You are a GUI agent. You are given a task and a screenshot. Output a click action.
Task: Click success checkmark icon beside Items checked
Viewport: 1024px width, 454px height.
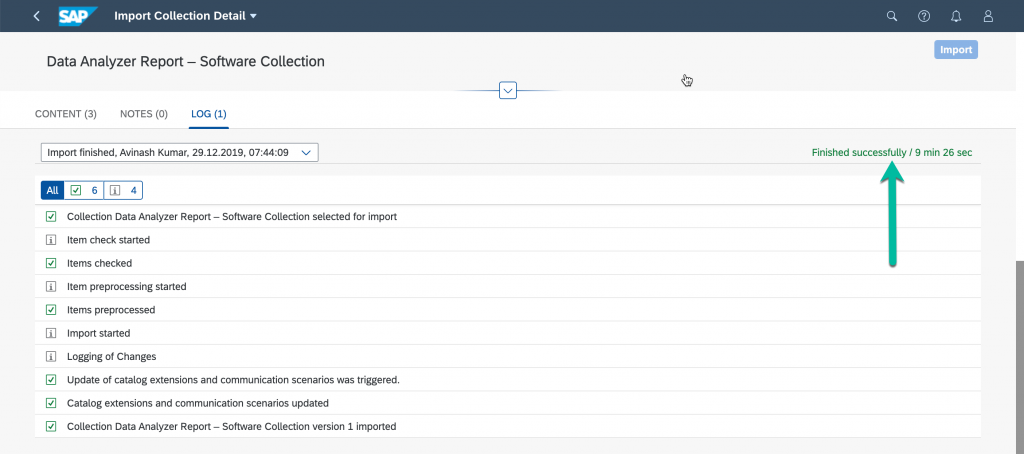[51, 263]
